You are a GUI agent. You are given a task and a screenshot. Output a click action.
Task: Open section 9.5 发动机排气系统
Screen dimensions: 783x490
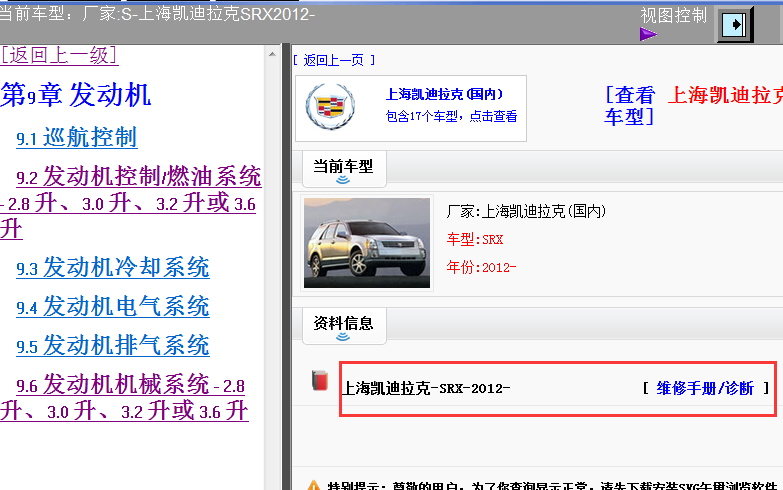pos(113,345)
